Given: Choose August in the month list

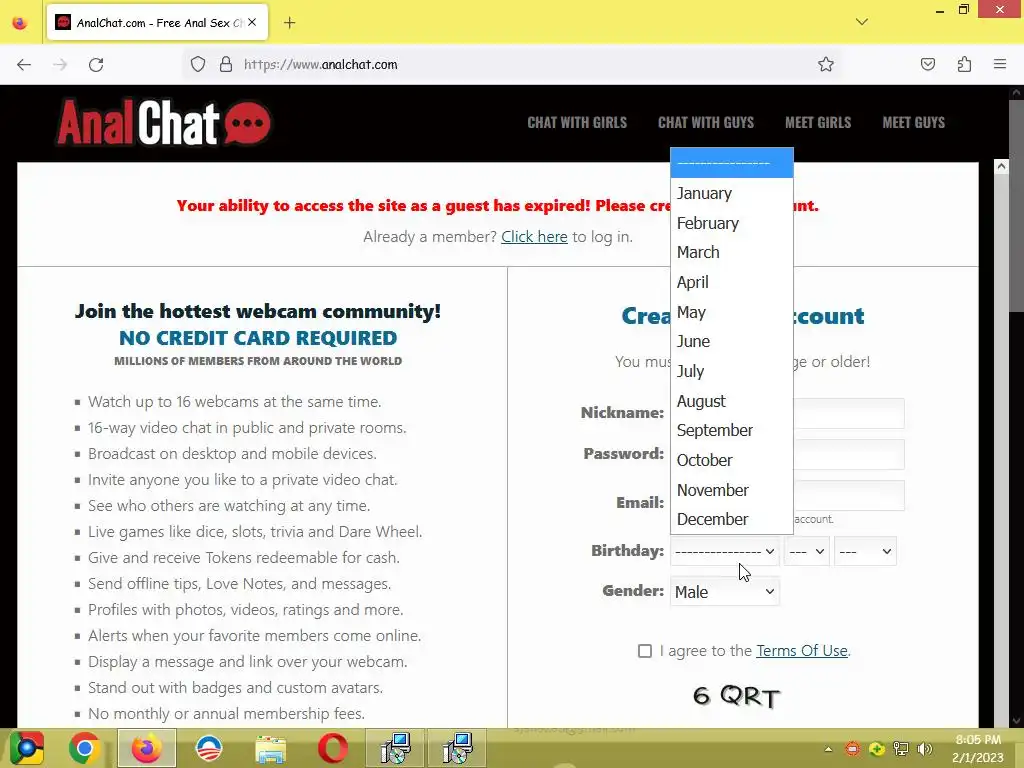Looking at the screenshot, I should (731, 402).
